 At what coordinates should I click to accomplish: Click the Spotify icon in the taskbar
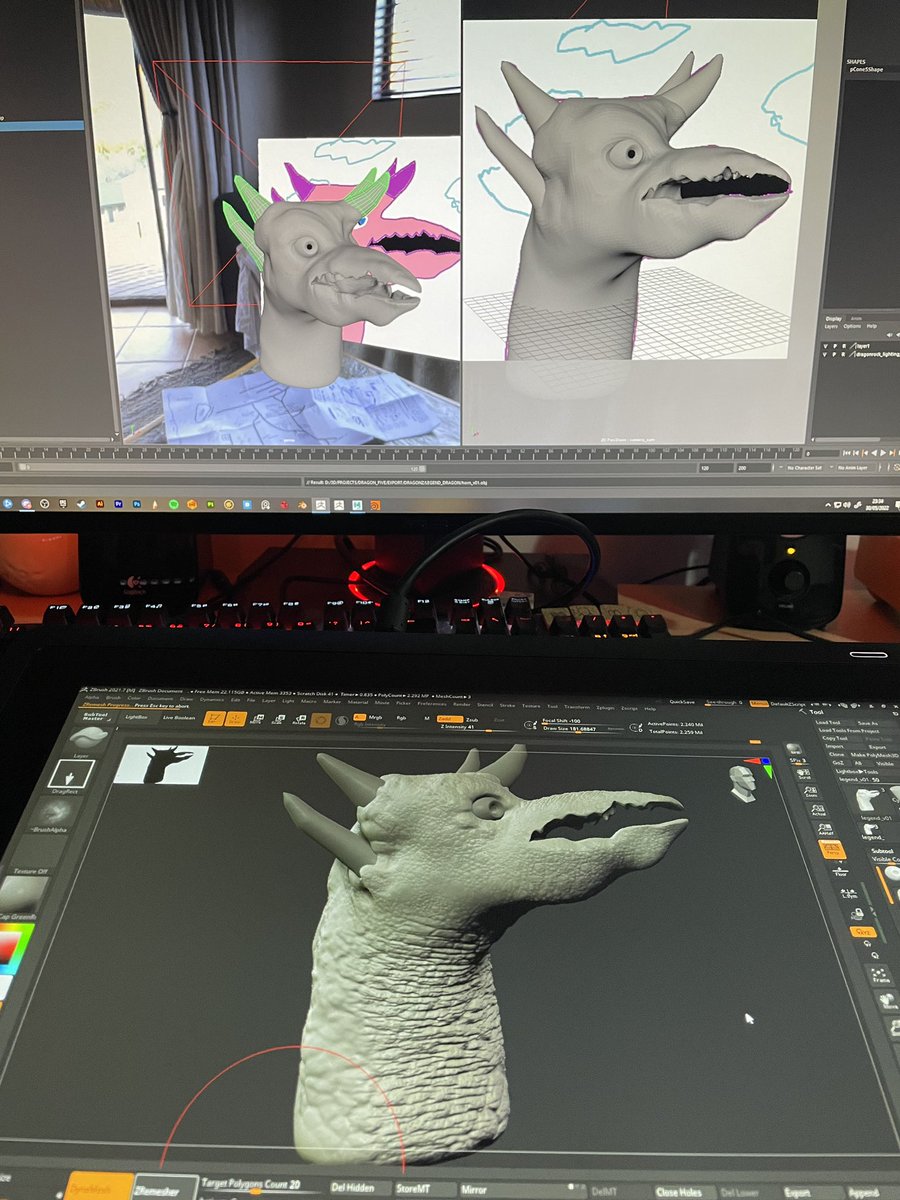[x=173, y=503]
